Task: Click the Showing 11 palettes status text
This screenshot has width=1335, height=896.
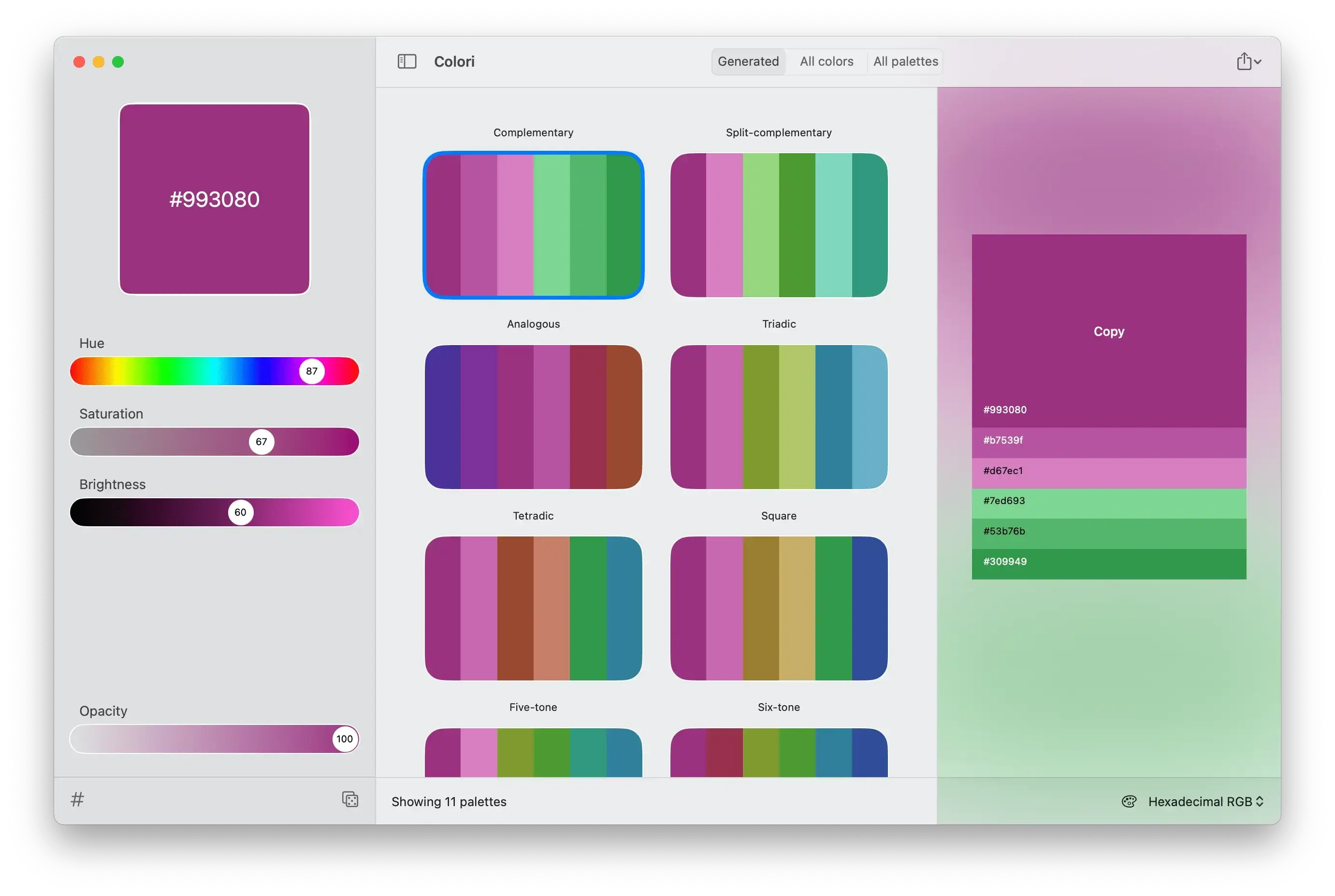Action: [449, 801]
